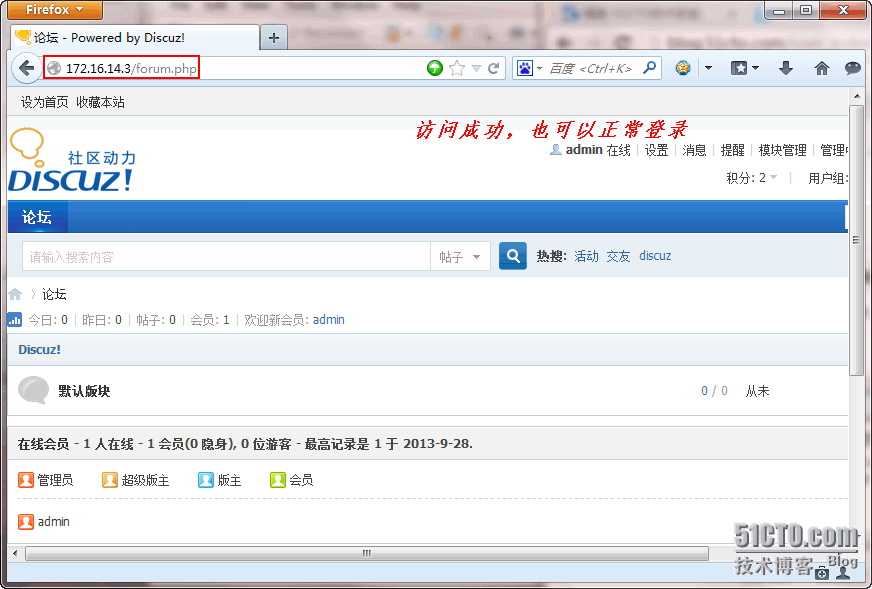Click the 在线 status text
This screenshot has height=589, width=872.
coord(618,150)
